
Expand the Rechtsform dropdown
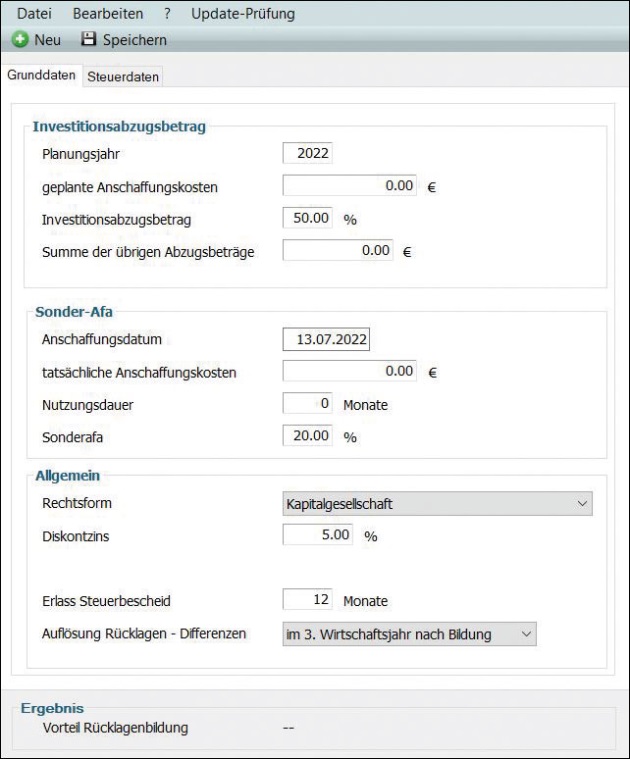click(x=438, y=504)
